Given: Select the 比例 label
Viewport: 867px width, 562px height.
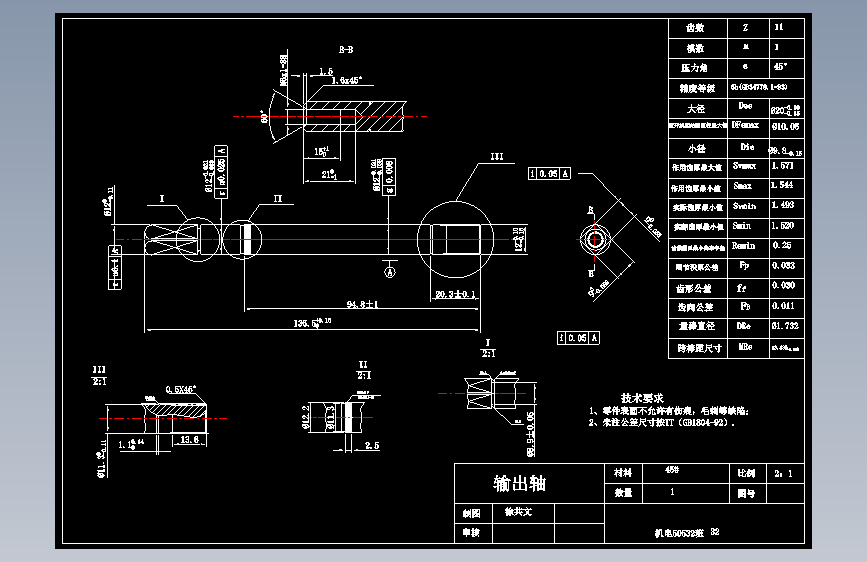Looking at the screenshot, I should [746, 473].
